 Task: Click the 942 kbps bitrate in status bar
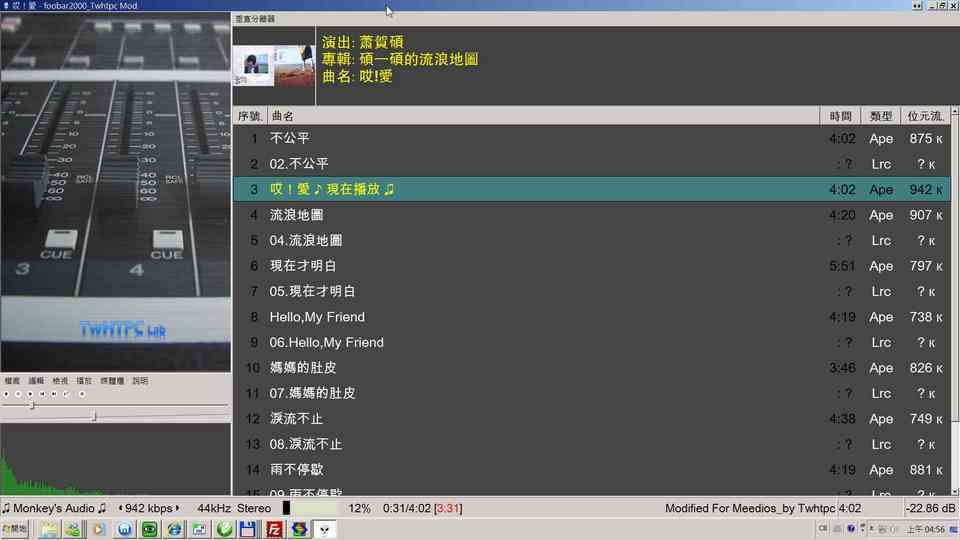click(149, 508)
